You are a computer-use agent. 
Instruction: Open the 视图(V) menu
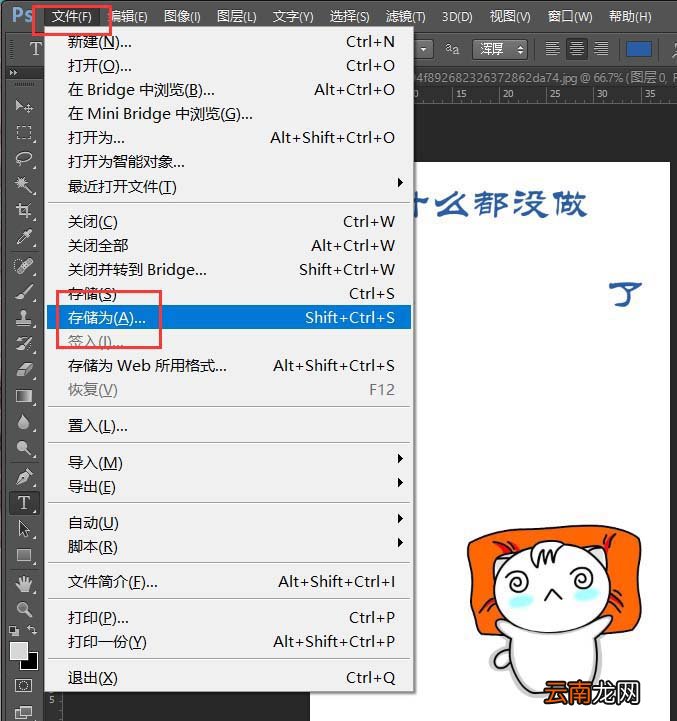click(x=510, y=17)
